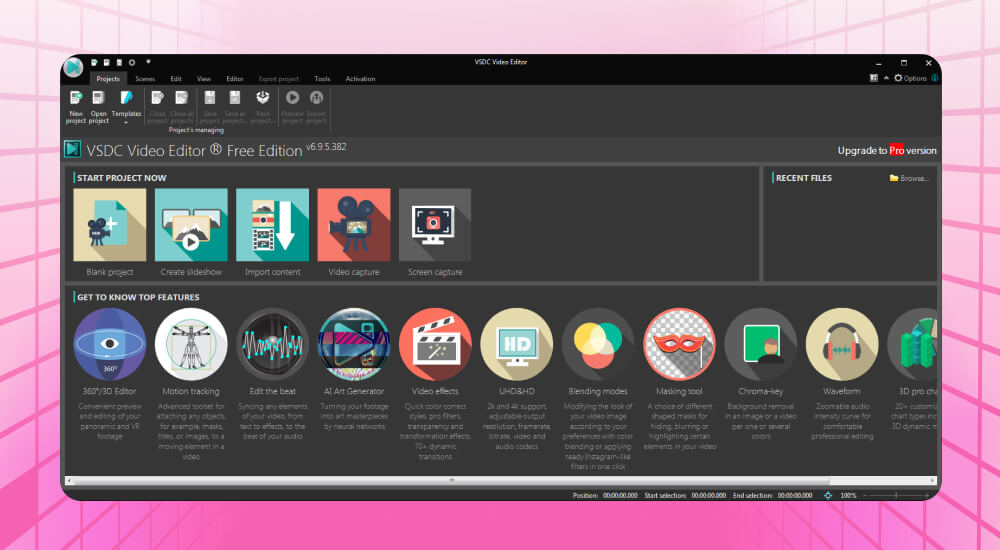Collapse the ribbon with the up arrow
This screenshot has height=550, width=1000.
click(x=886, y=78)
